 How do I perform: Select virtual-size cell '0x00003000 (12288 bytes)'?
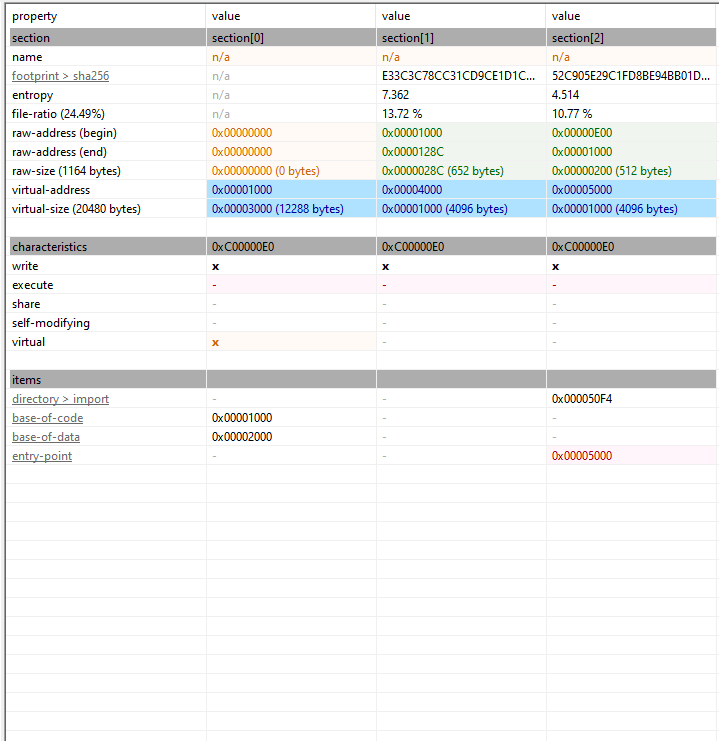pos(277,209)
